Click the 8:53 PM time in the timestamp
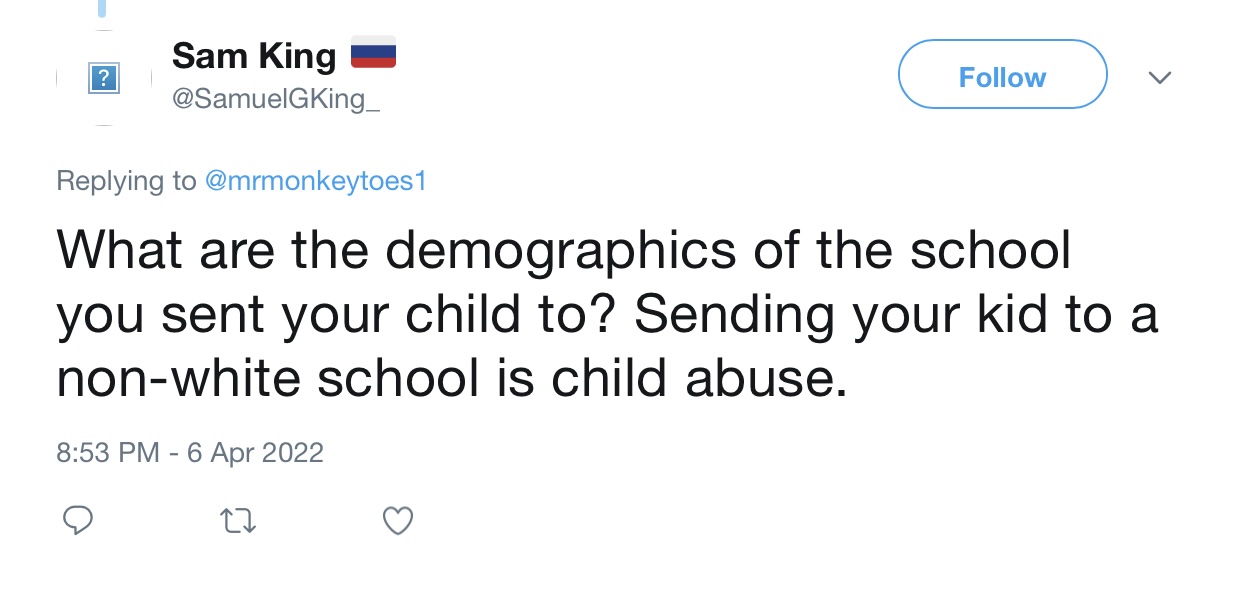This screenshot has width=1256, height=590. (108, 453)
